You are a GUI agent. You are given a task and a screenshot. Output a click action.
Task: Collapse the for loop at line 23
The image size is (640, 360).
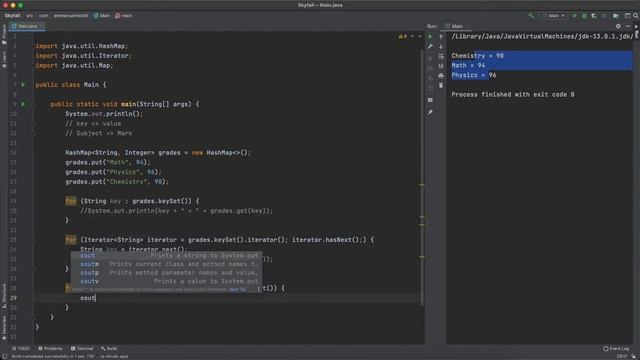pyautogui.click(x=34, y=240)
